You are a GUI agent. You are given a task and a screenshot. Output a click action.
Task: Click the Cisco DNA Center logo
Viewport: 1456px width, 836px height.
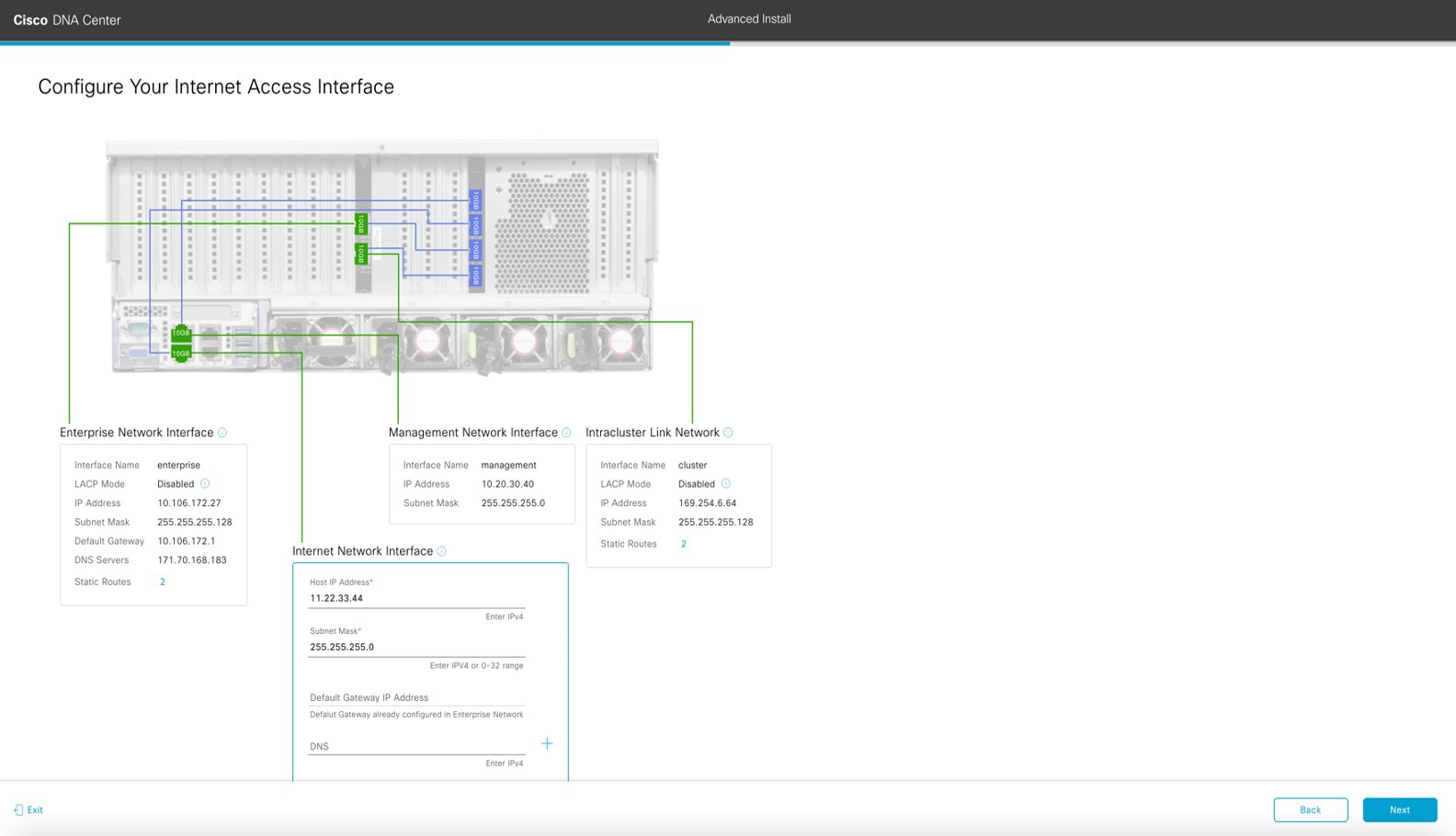pos(67,20)
